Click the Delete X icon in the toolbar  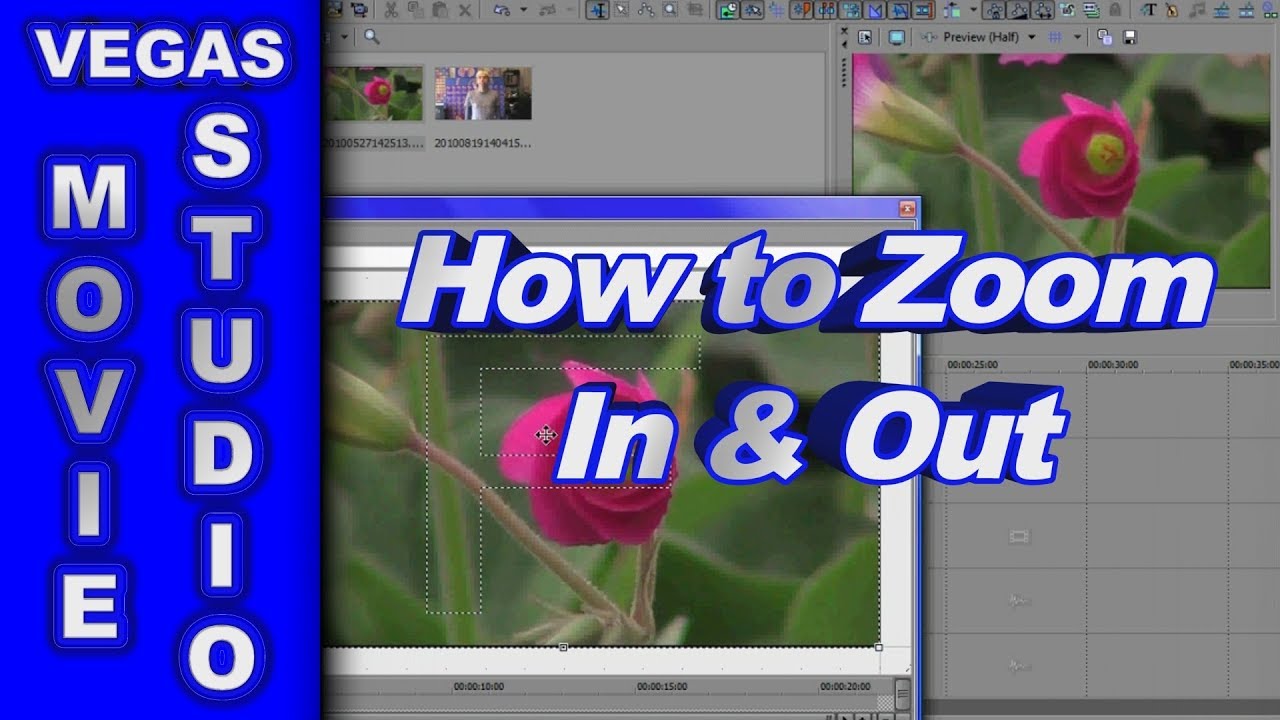(465, 10)
